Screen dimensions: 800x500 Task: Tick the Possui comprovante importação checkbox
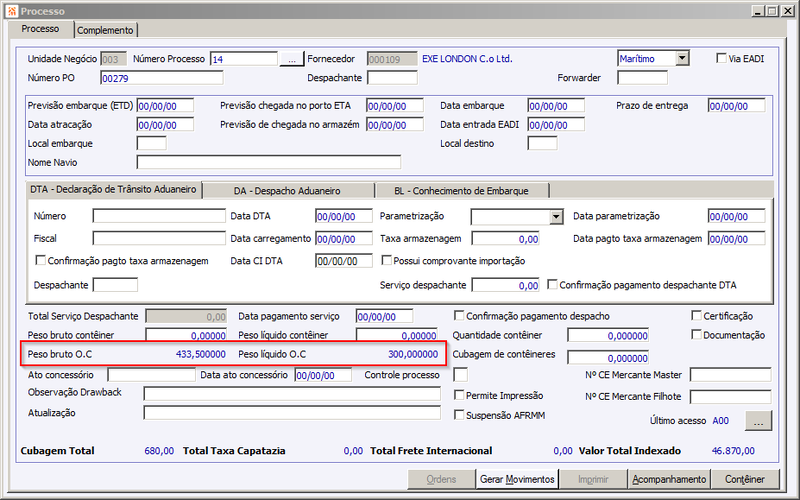point(387,260)
